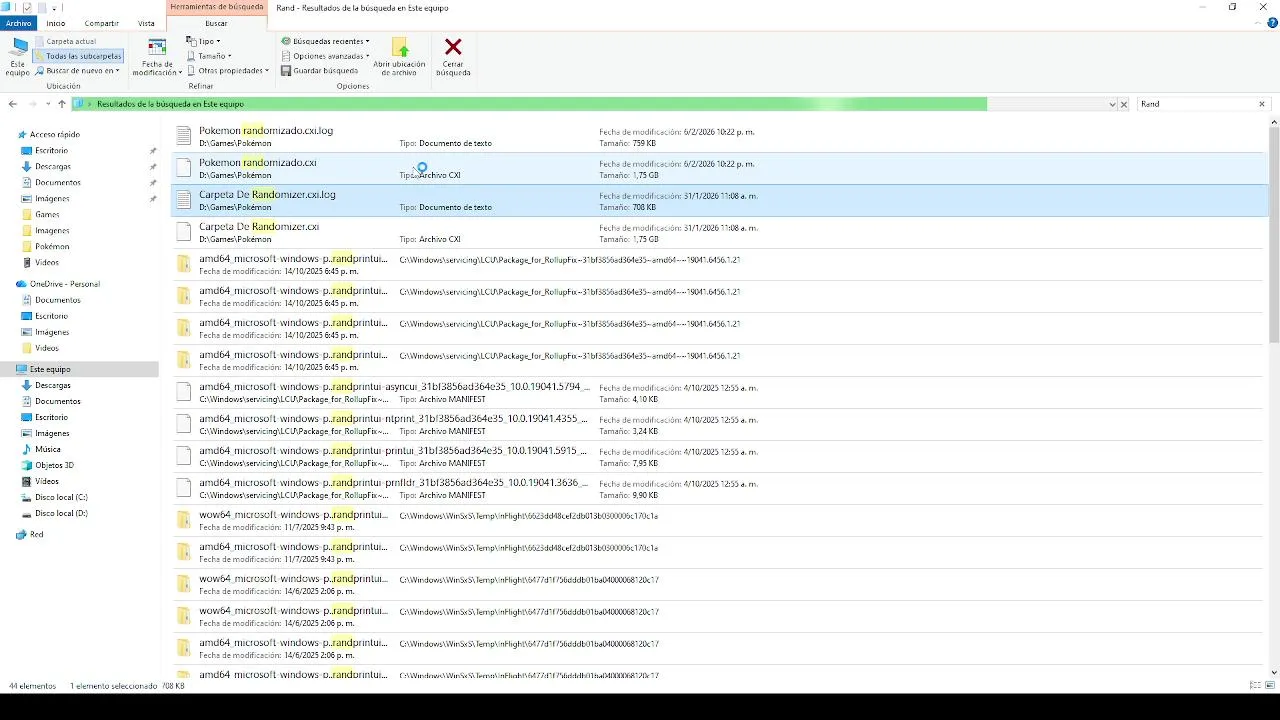Select Disco local (D:) drive
The height and width of the screenshot is (720, 1280).
(61, 513)
